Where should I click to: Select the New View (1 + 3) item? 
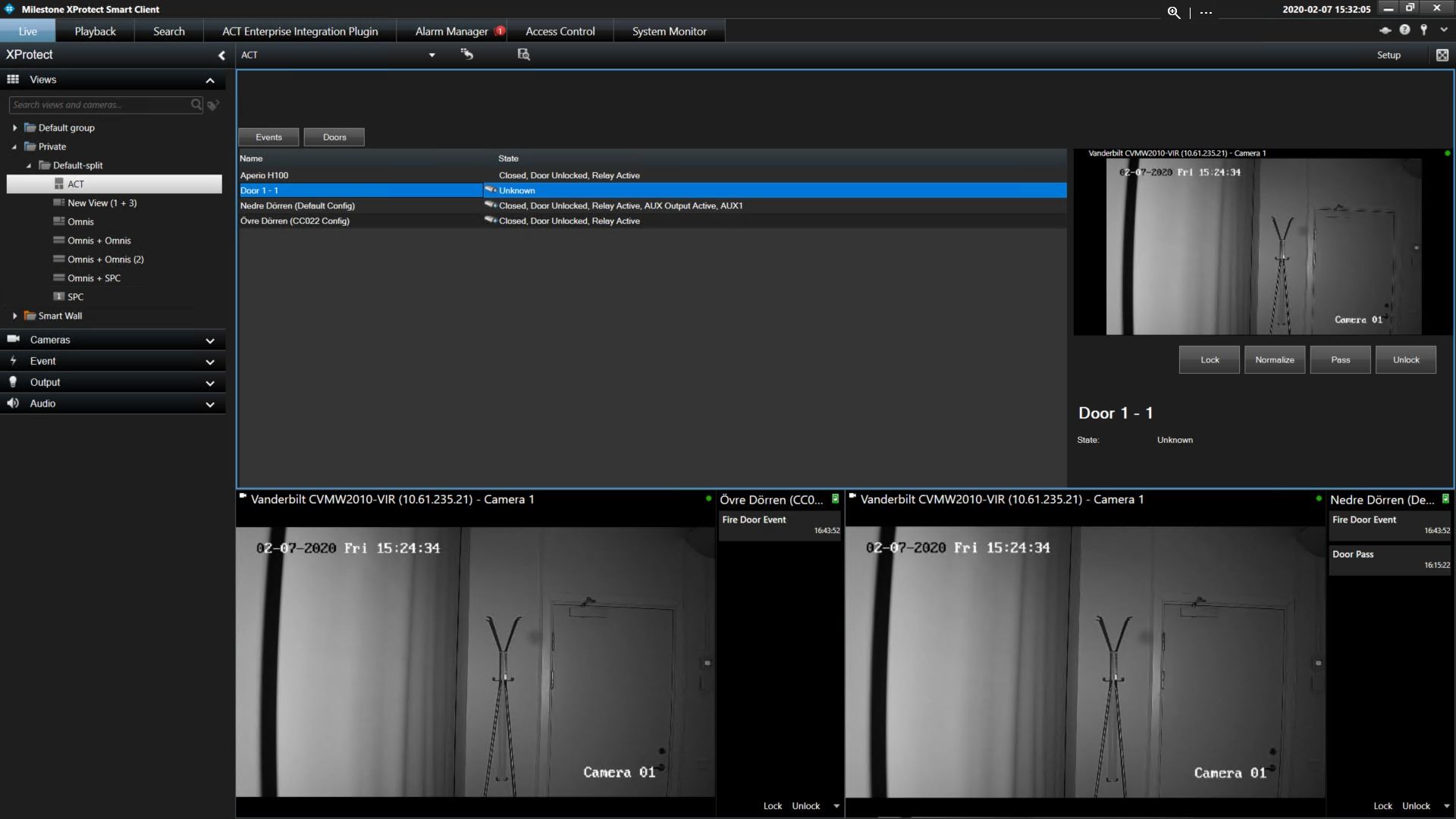point(102,202)
